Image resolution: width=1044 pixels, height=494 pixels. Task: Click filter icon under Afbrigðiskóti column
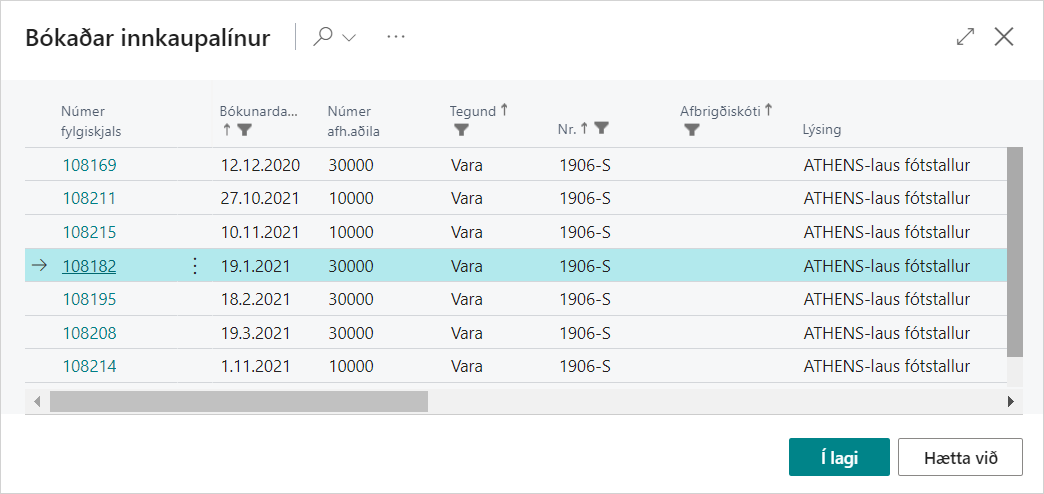click(692, 130)
